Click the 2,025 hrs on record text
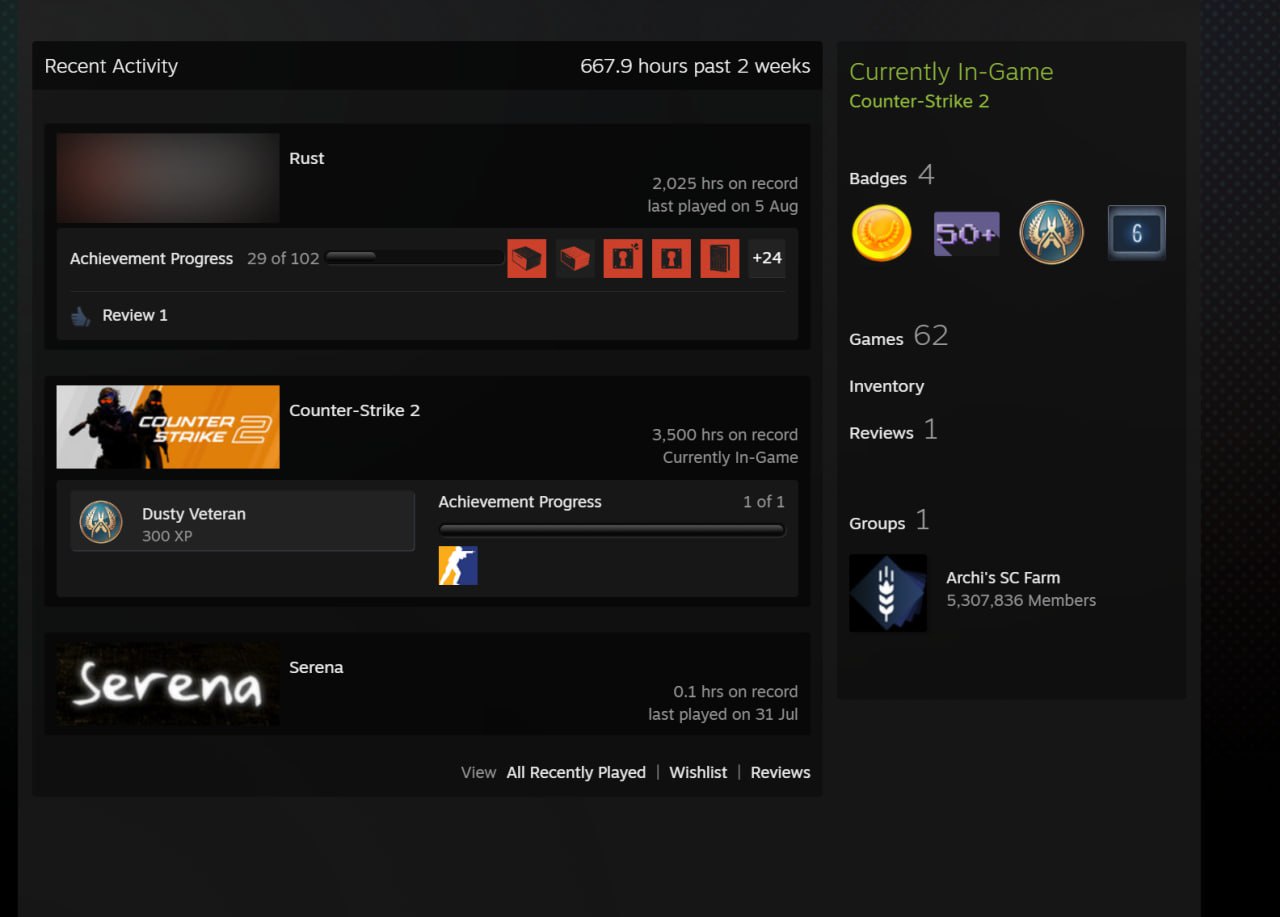Image resolution: width=1280 pixels, height=917 pixels. click(x=725, y=183)
